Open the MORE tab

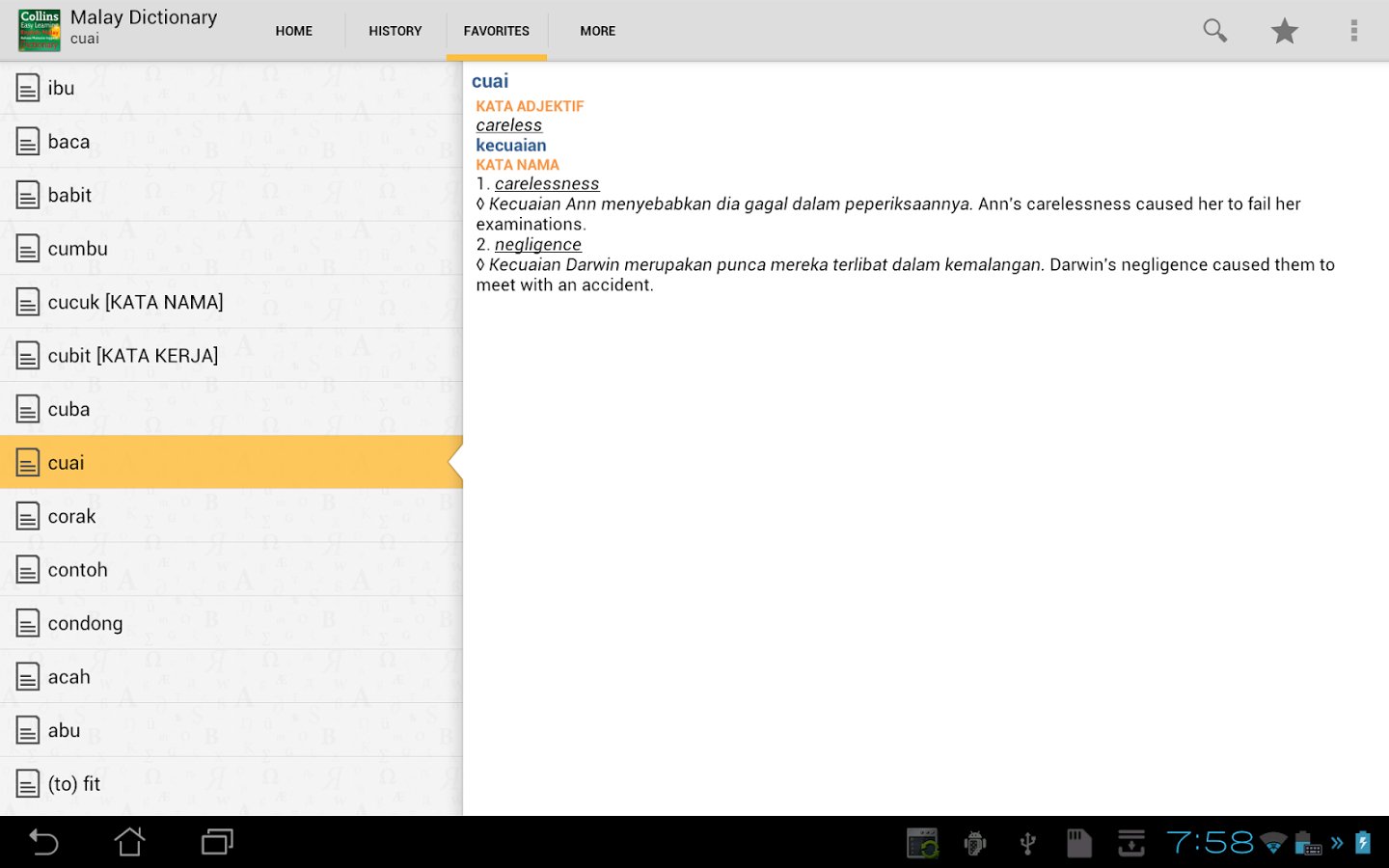pos(598,31)
